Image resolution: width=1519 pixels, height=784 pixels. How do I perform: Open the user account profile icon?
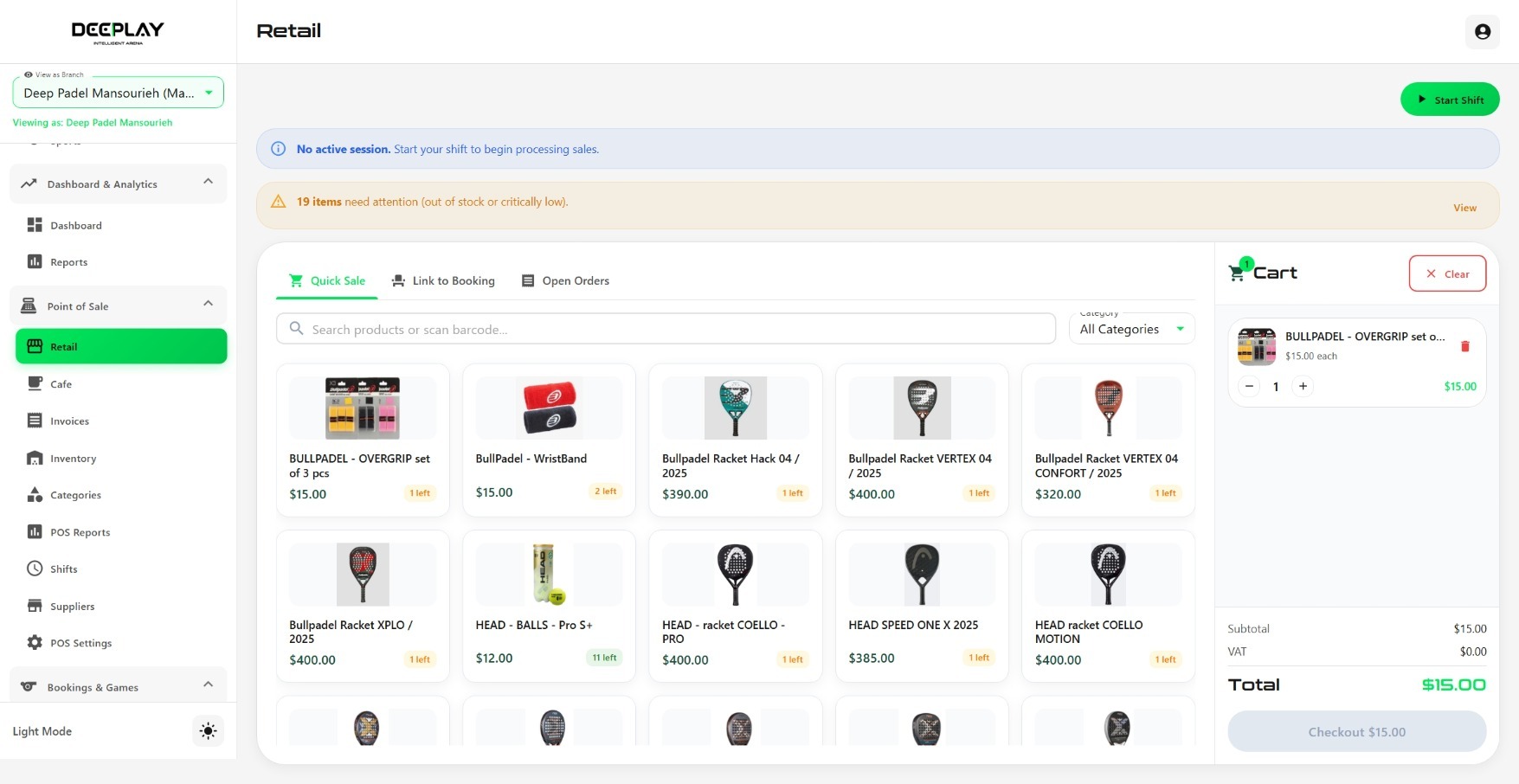[1482, 32]
